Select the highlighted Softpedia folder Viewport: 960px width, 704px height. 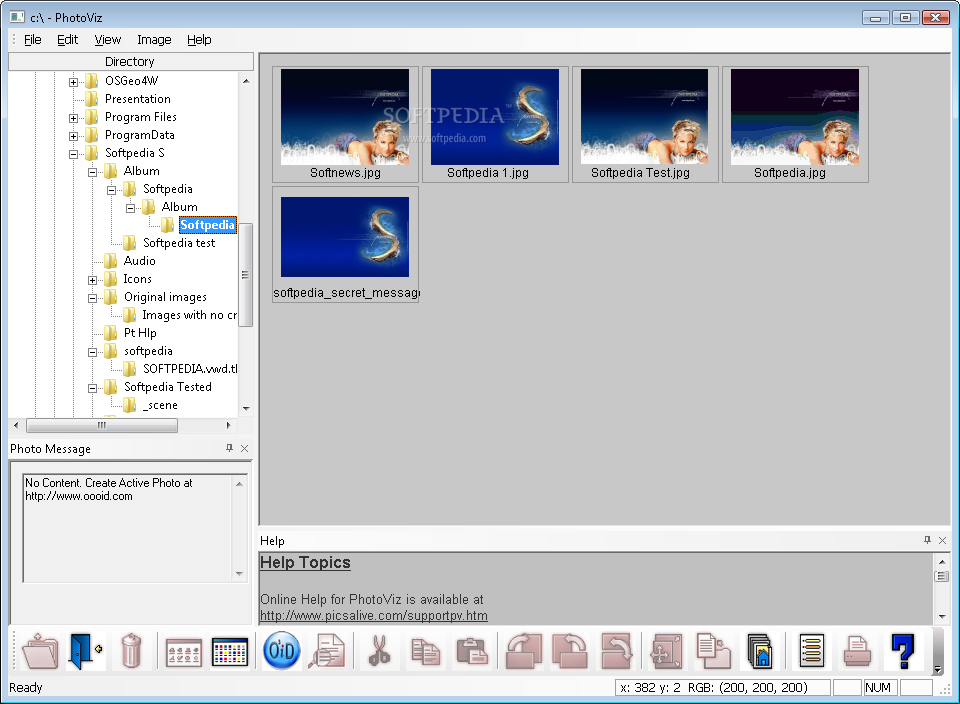point(207,225)
